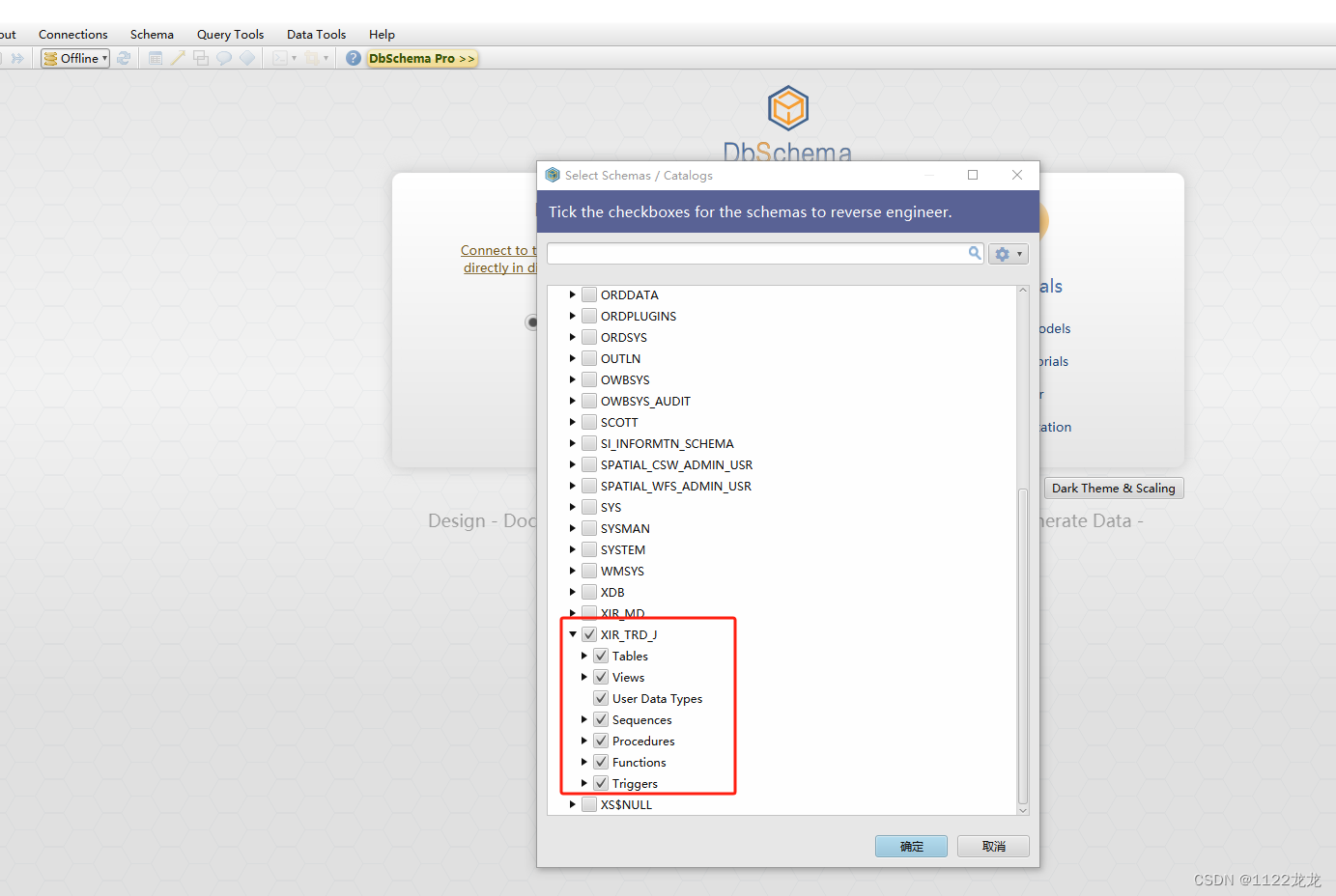Expand the ORDSYS schema node
The image size is (1336, 896).
click(x=573, y=337)
